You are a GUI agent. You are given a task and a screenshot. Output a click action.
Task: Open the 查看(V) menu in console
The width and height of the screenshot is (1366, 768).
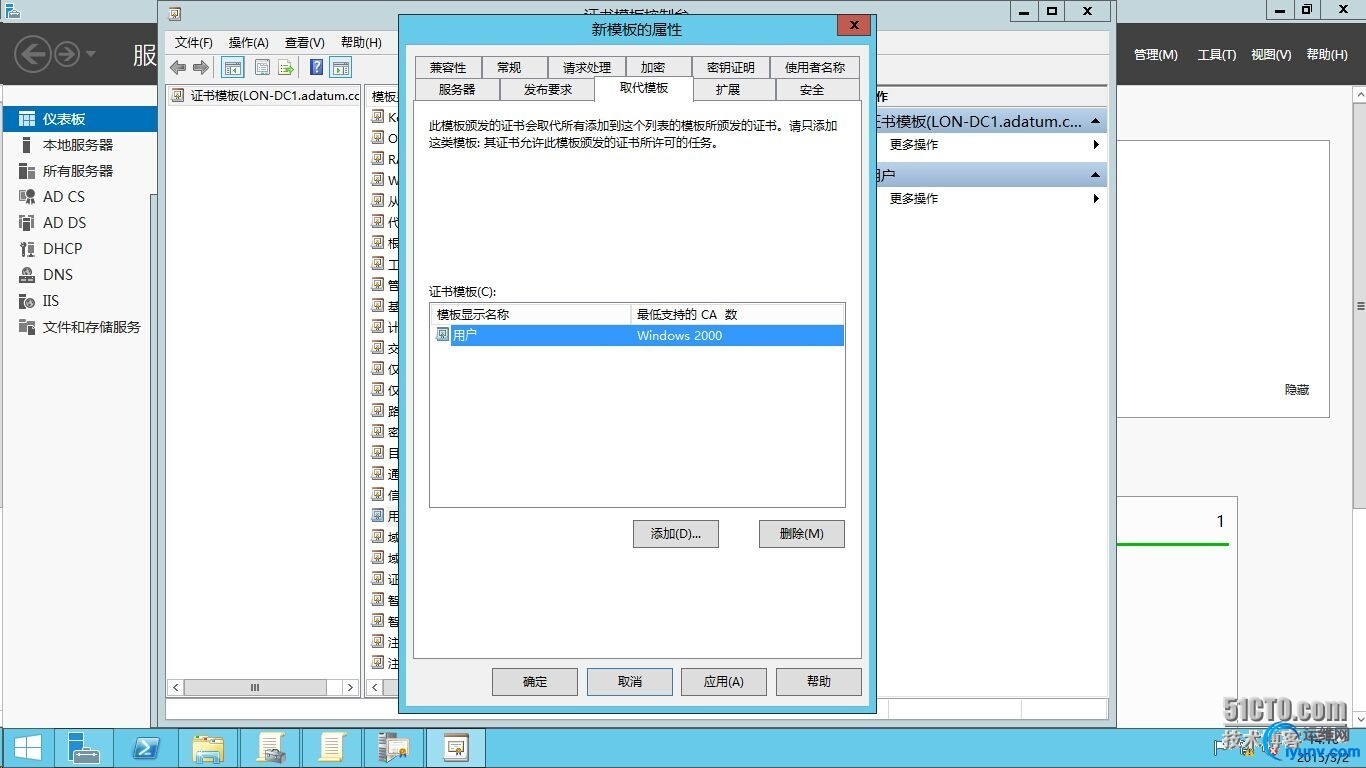(305, 43)
